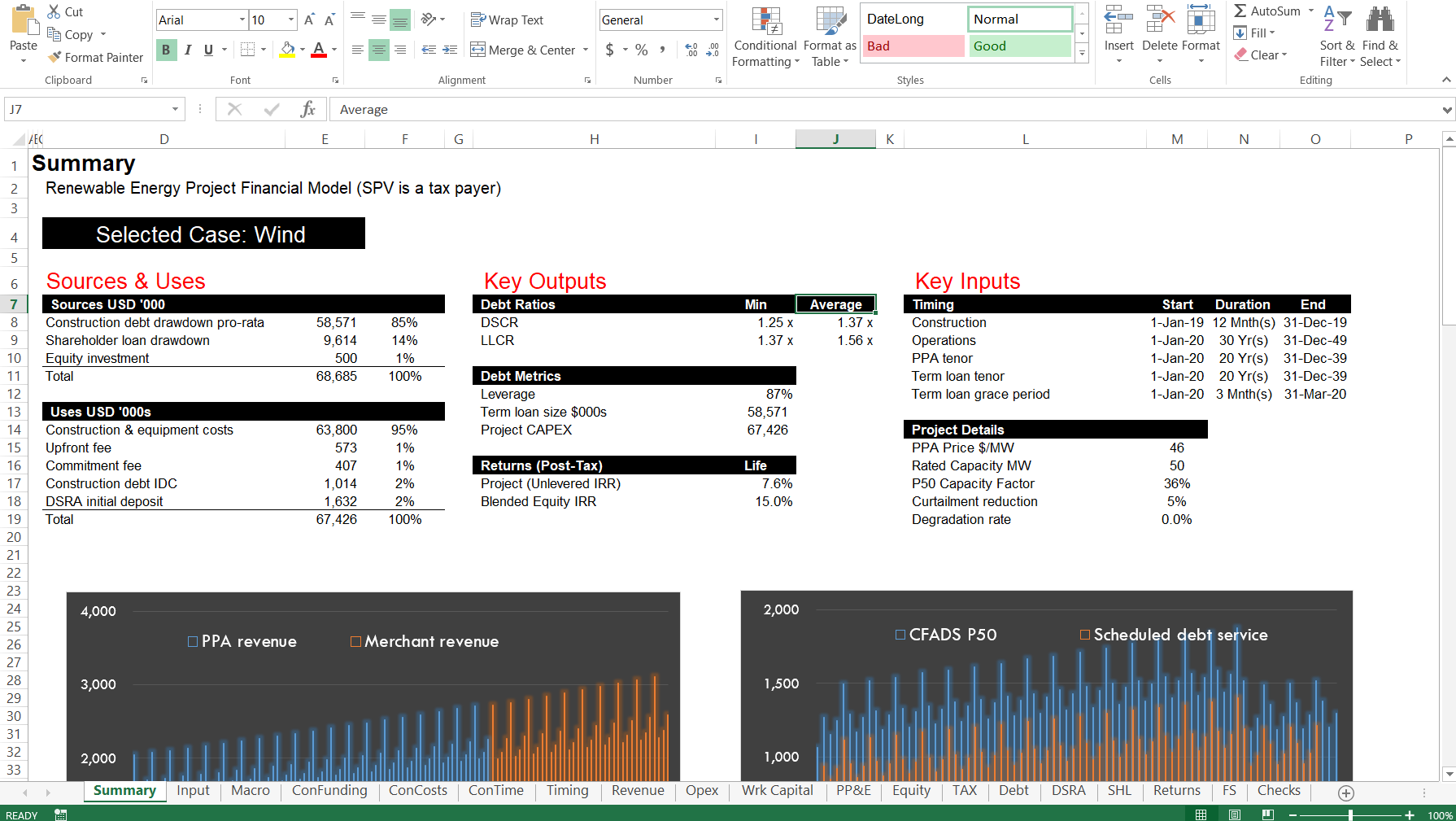Click the percent style icon
The width and height of the screenshot is (1456, 821).
[642, 50]
